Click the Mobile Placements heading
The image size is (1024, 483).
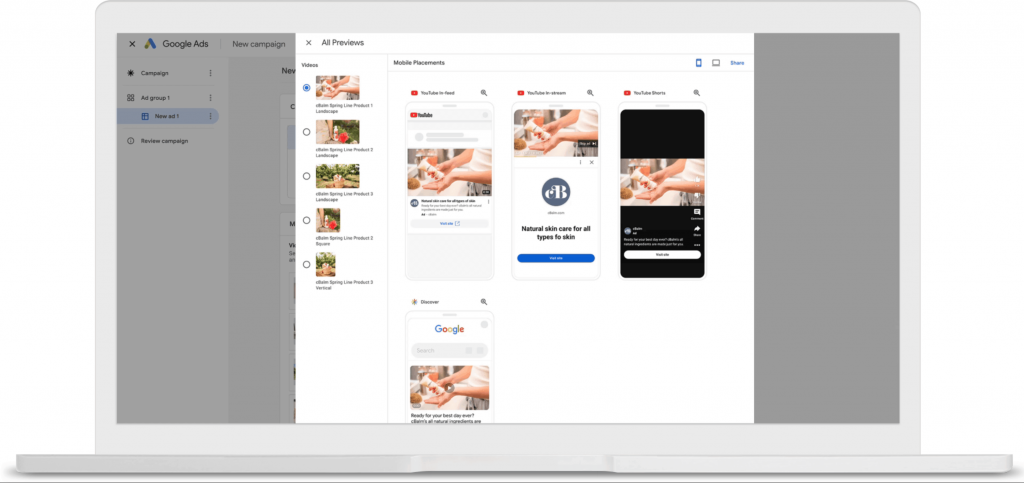(x=419, y=63)
